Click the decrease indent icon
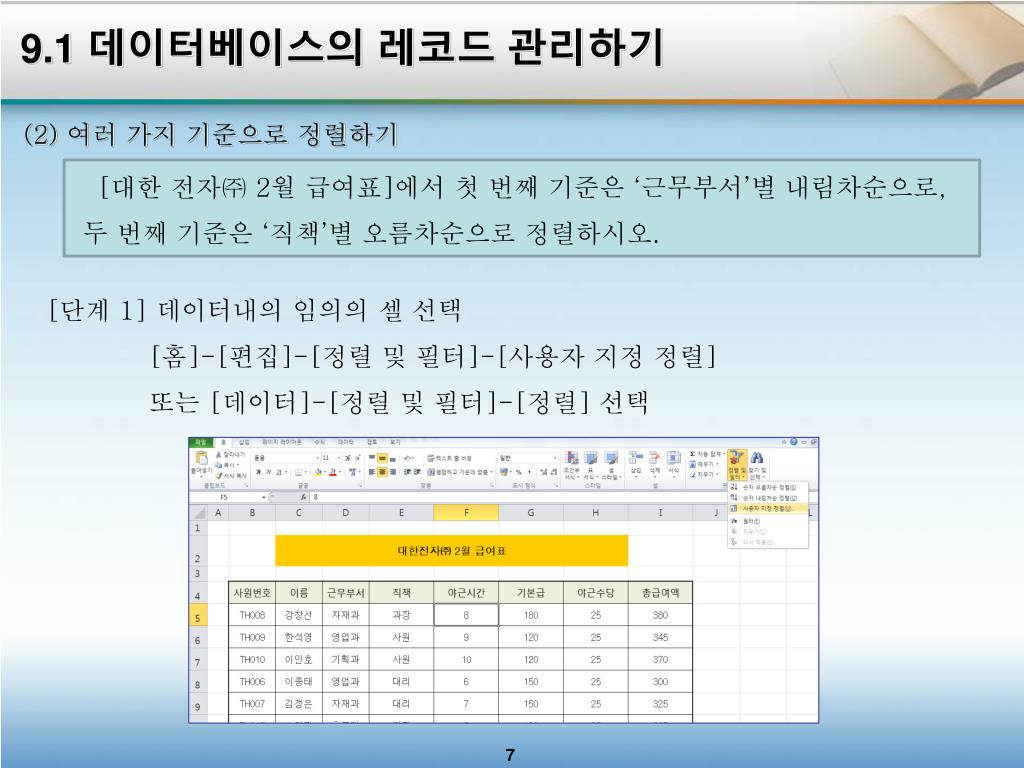This screenshot has width=1024, height=768. [x=407, y=472]
